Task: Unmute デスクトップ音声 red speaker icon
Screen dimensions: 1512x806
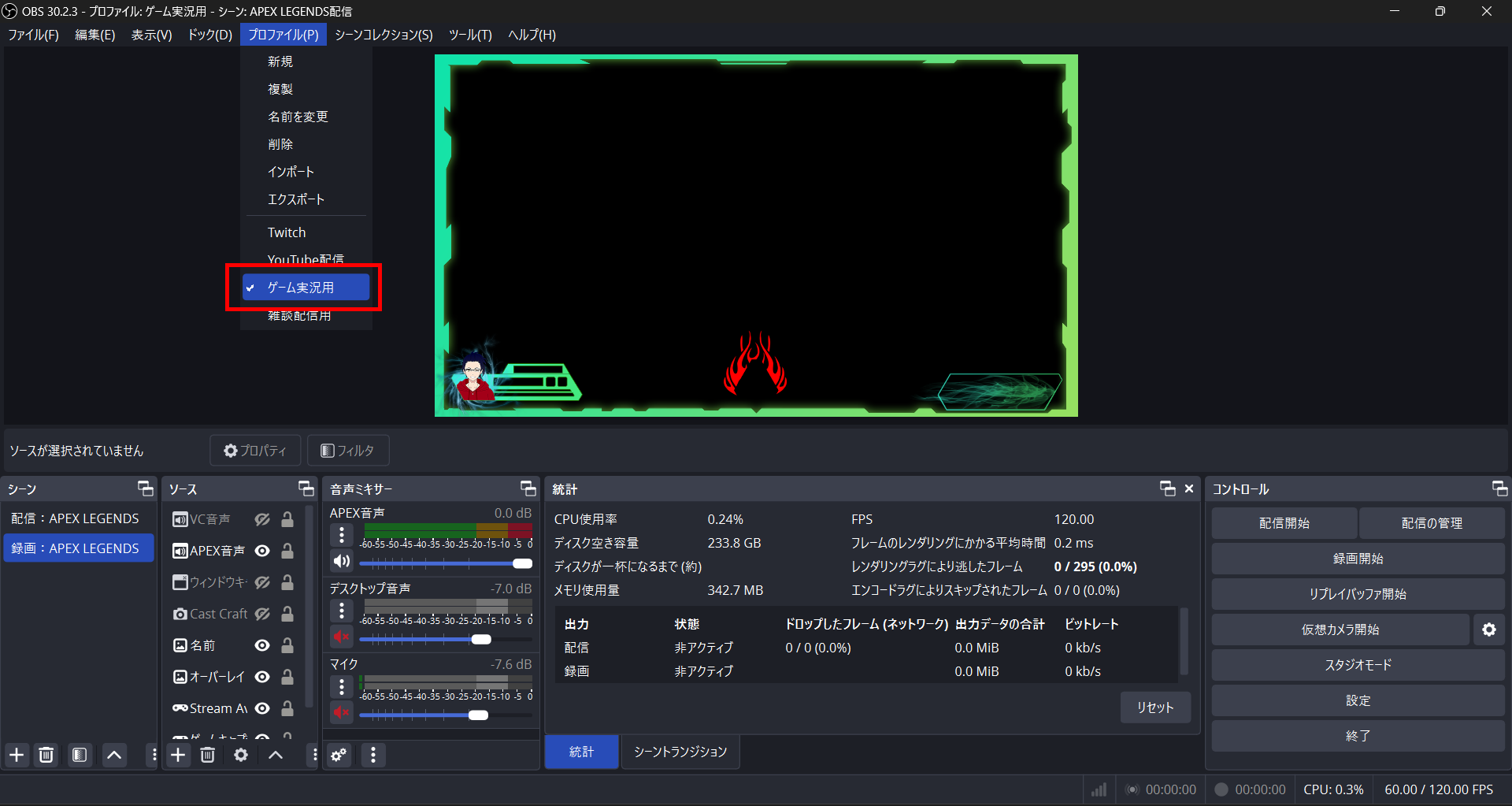Action: pos(342,637)
